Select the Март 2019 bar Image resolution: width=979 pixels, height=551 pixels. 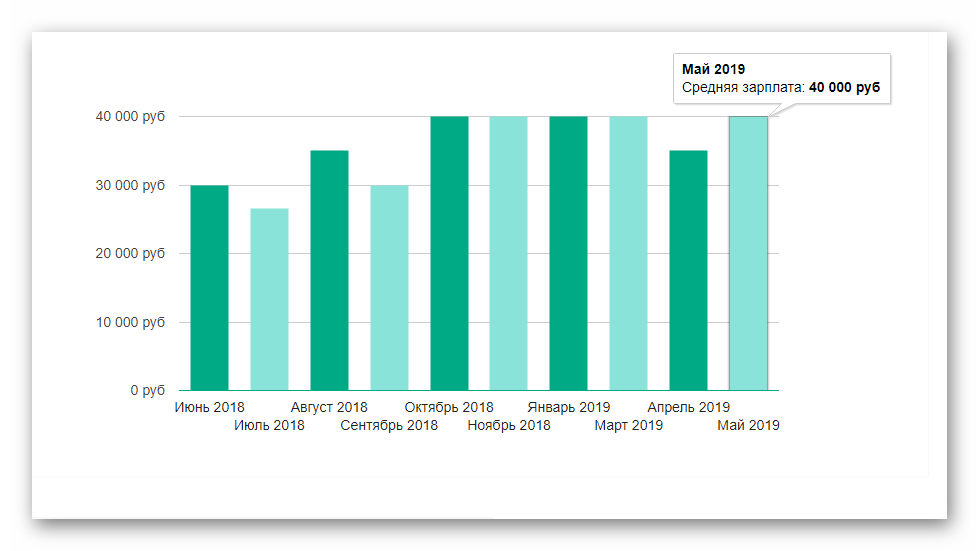tap(628, 253)
